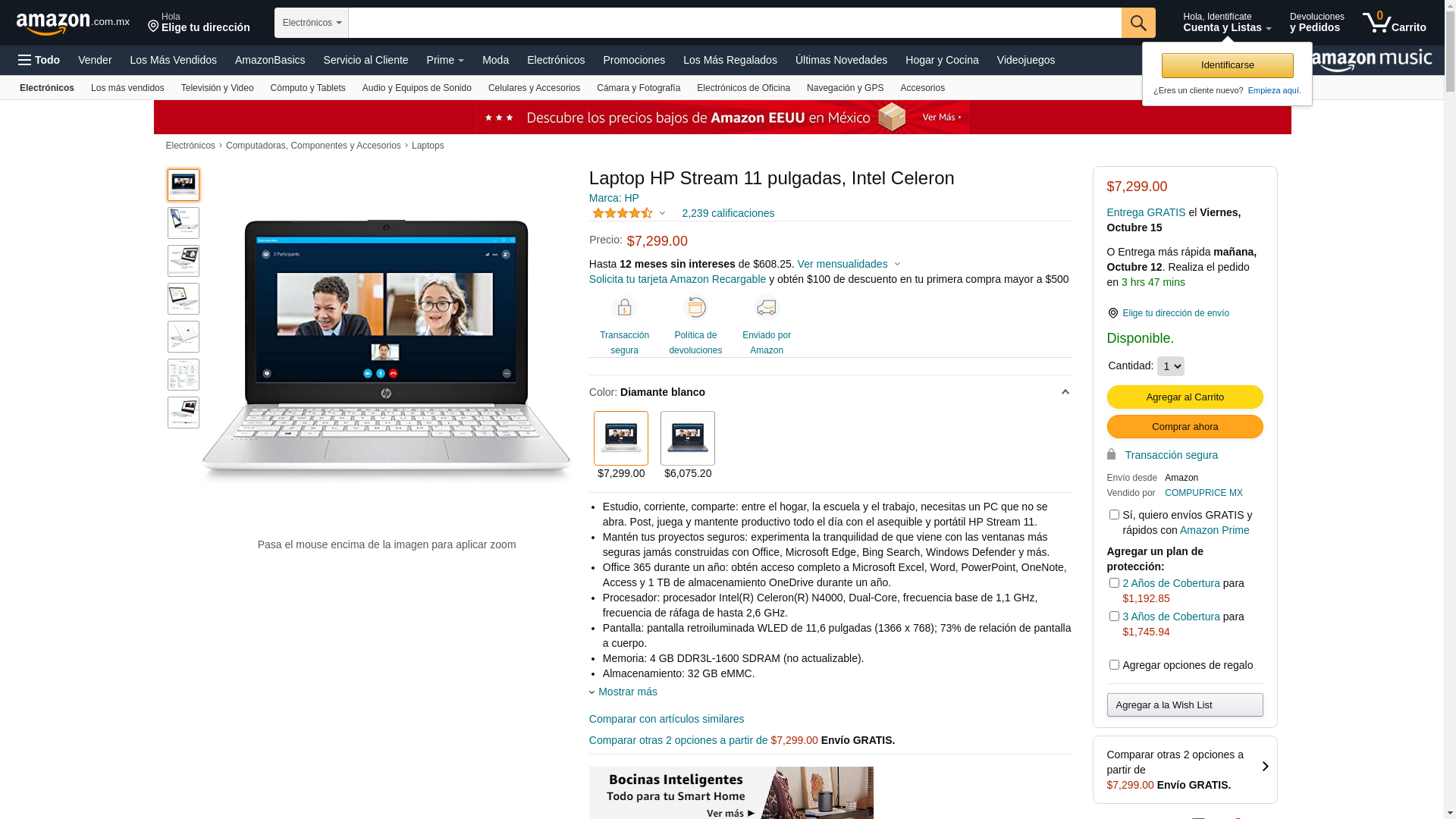Enable Amazon Prime free shipping checkbox
The width and height of the screenshot is (1456, 819).
click(x=1114, y=515)
